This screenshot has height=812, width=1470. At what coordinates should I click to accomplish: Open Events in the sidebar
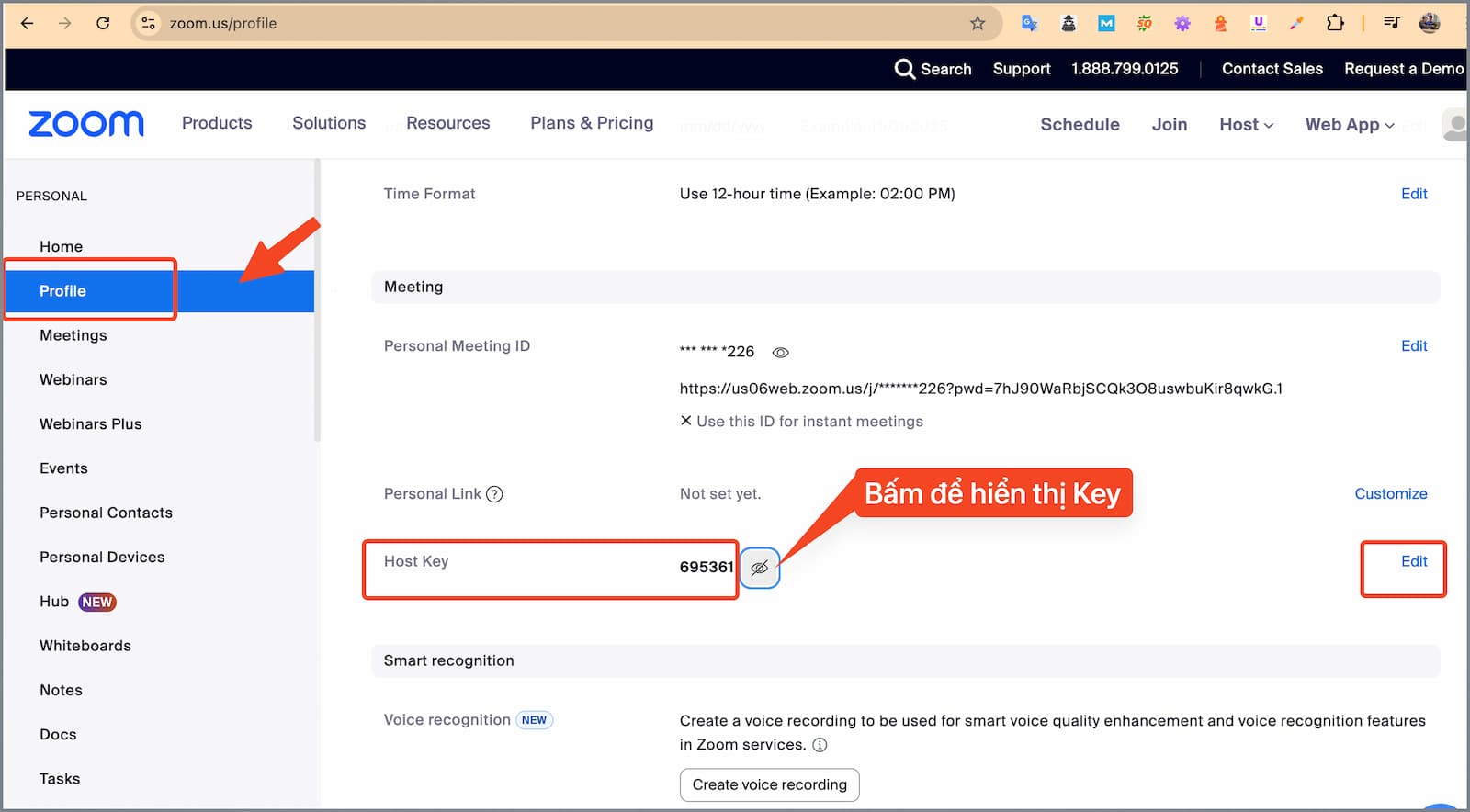[x=63, y=468]
